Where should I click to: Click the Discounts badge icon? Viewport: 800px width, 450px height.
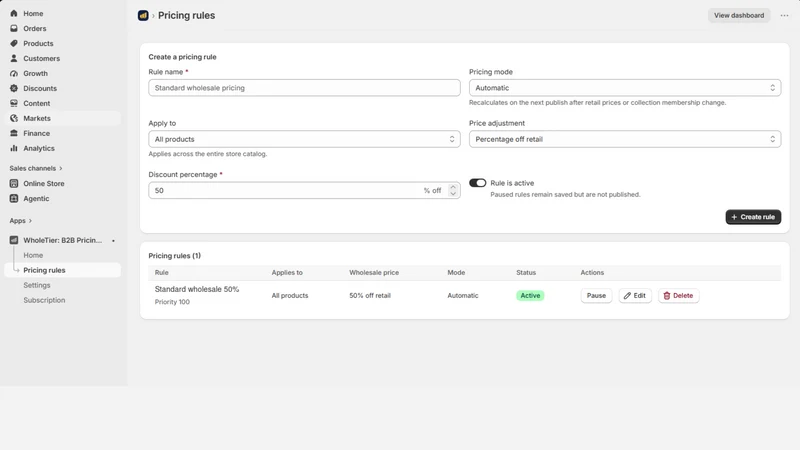point(14,88)
